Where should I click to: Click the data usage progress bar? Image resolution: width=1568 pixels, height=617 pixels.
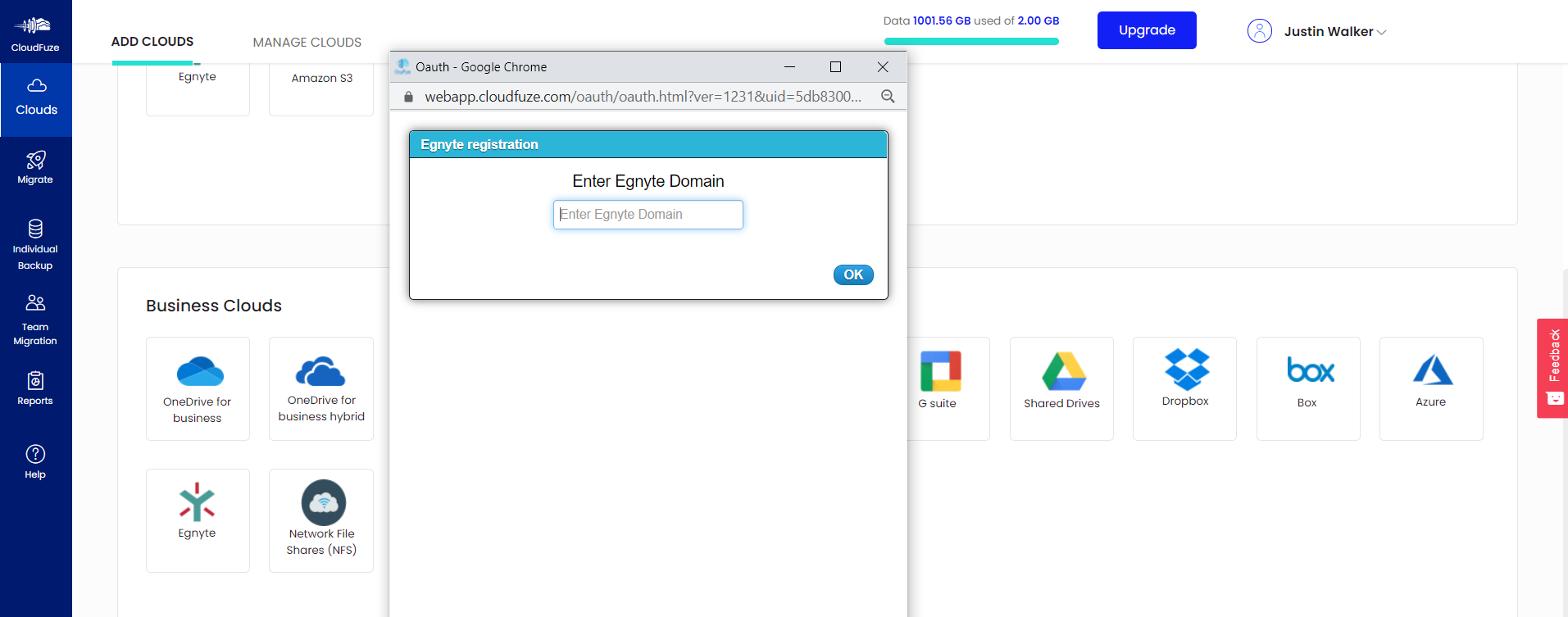971,41
